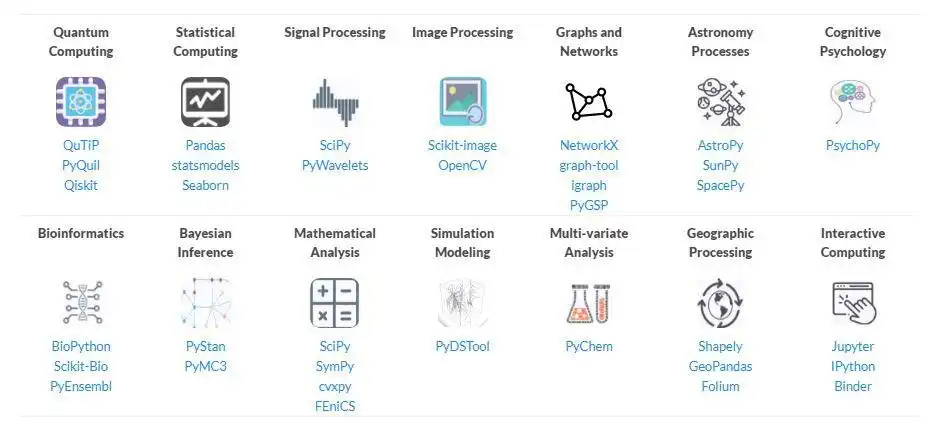Screen dimensions: 930x436
Task: Click the Graphs and Networks node icon
Action: tap(589, 102)
